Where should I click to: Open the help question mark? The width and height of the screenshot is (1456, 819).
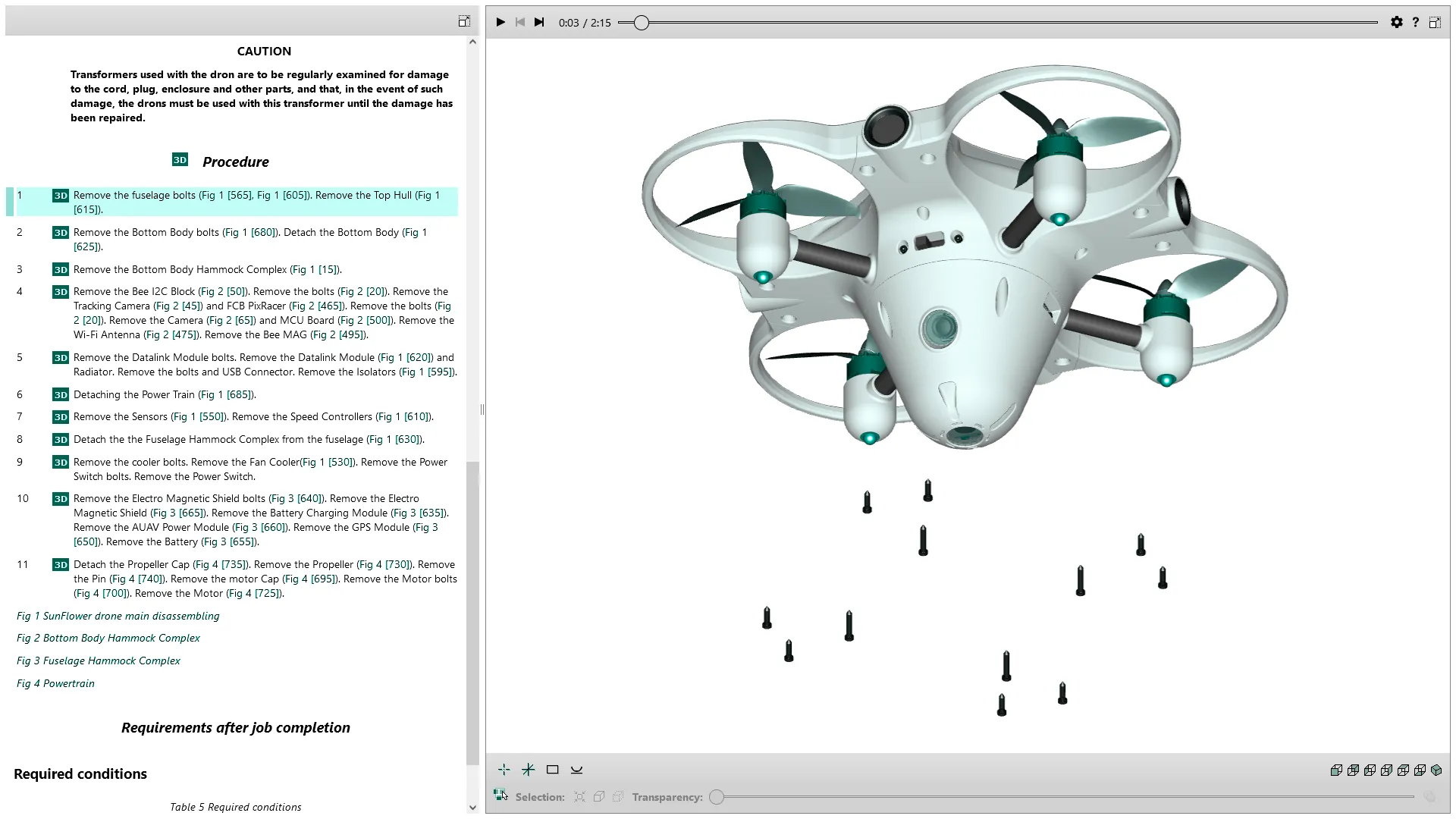tap(1415, 22)
